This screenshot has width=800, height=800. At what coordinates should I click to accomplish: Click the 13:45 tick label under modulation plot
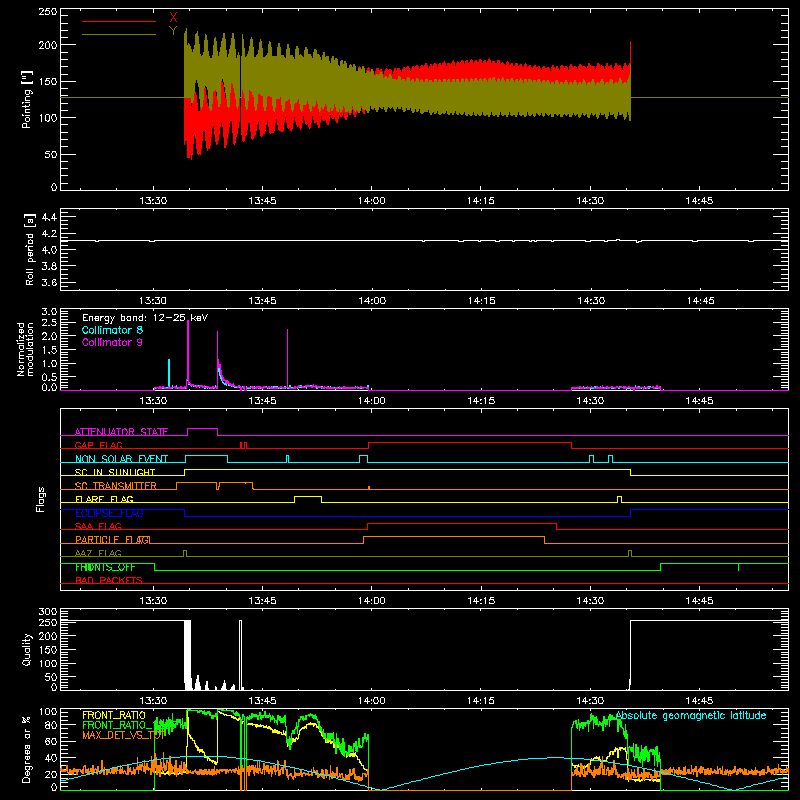[x=262, y=401]
